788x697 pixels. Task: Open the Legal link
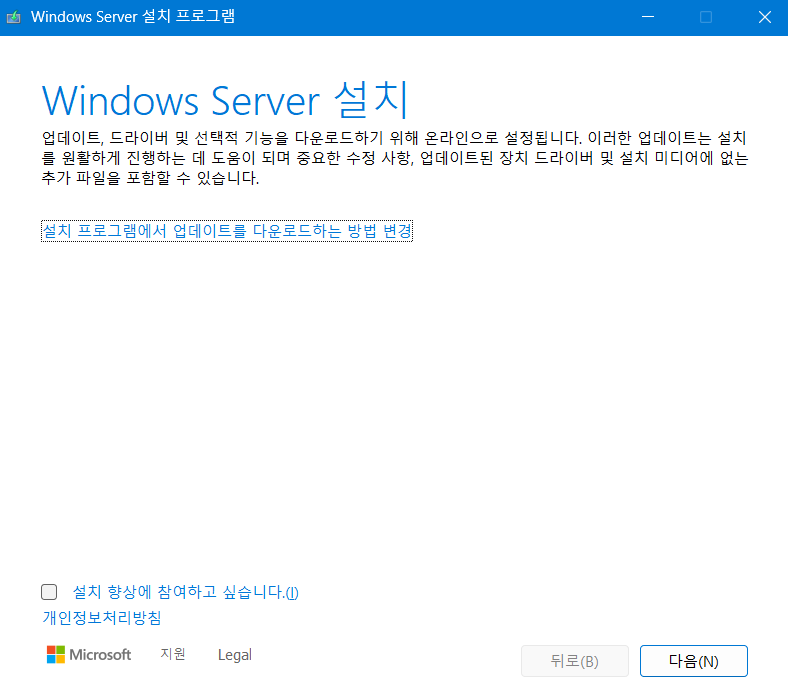pos(234,655)
